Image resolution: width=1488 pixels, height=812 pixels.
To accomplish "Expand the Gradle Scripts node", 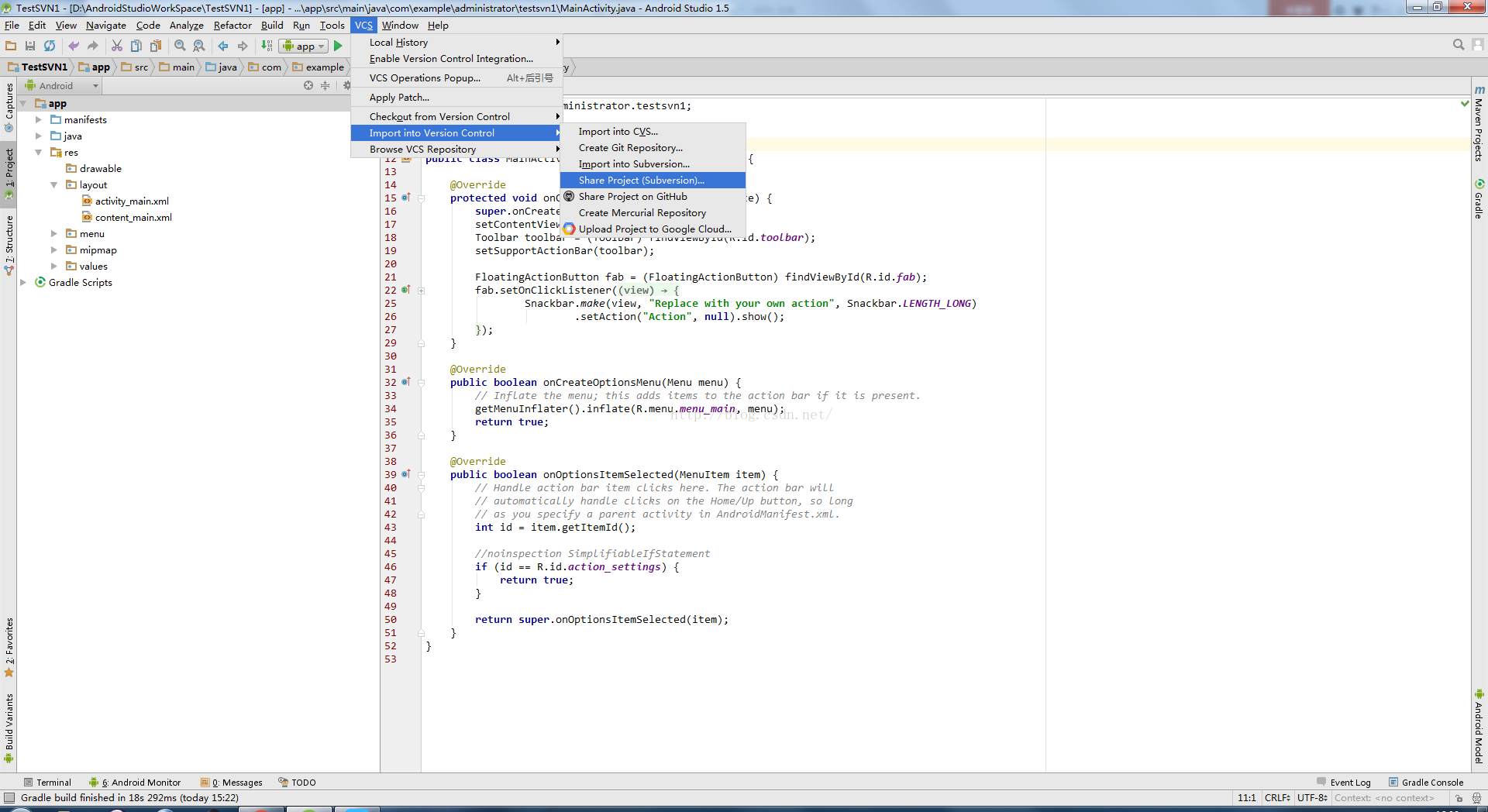I will point(23,282).
